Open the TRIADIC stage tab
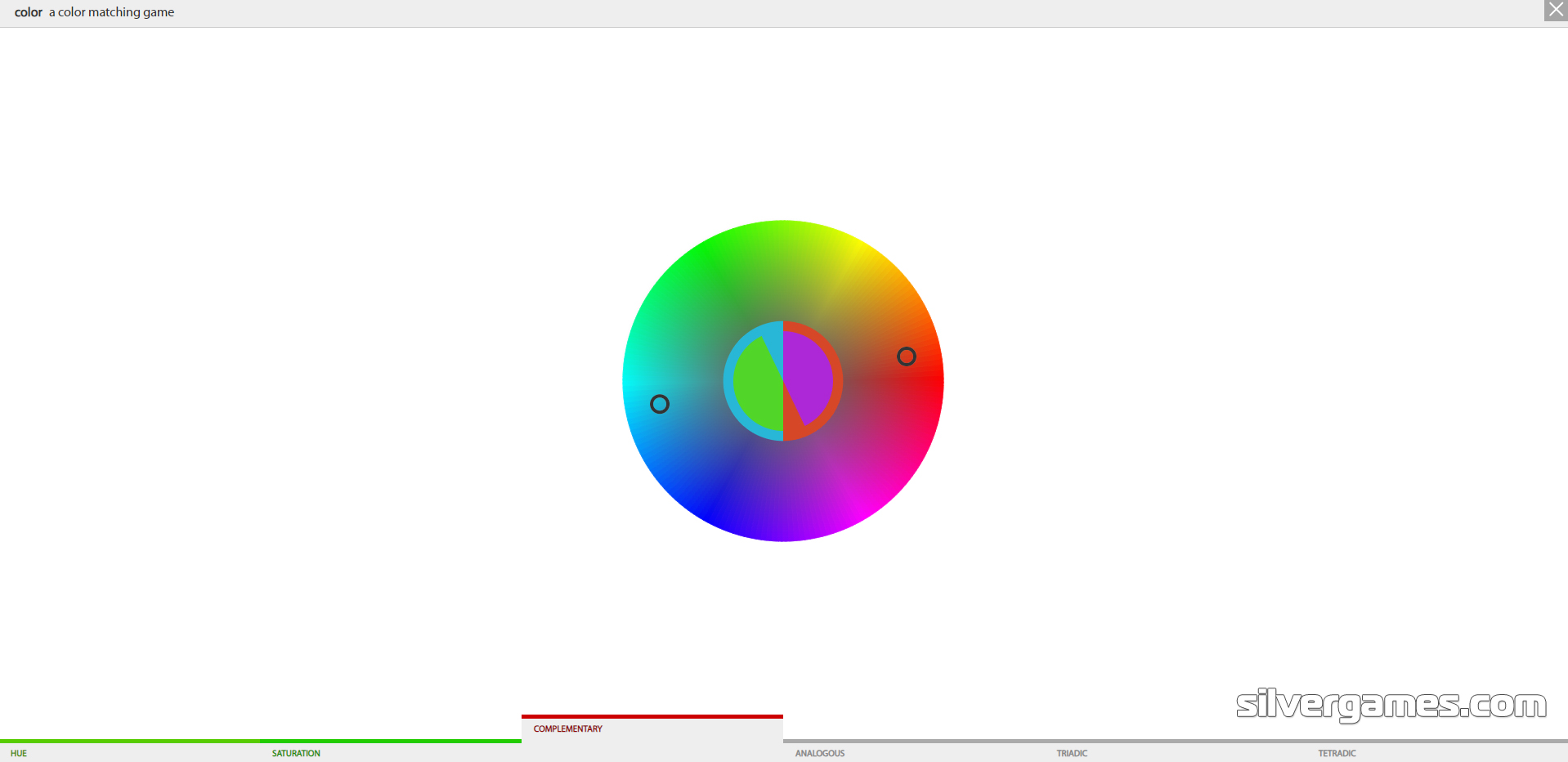This screenshot has width=1568, height=762. (1072, 753)
